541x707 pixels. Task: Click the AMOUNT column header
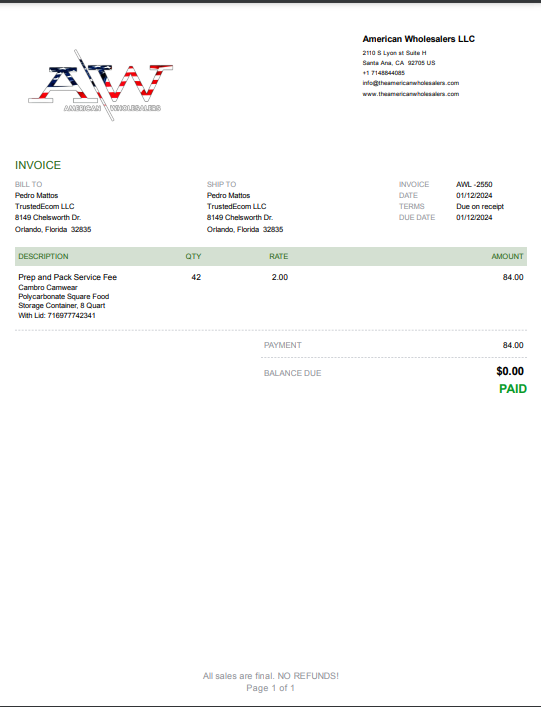point(508,256)
